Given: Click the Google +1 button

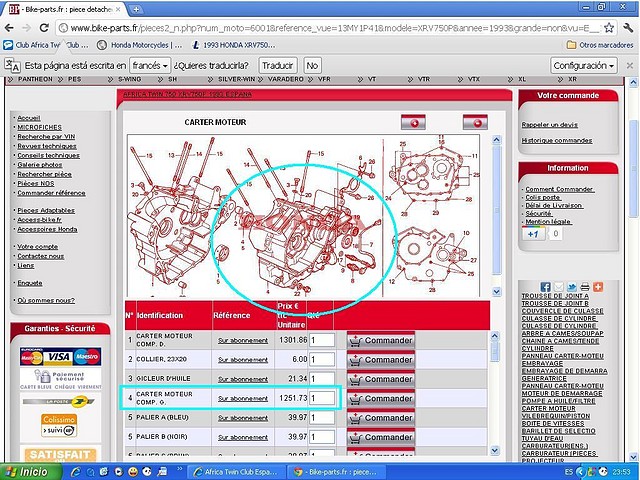Looking at the screenshot, I should (x=533, y=234).
